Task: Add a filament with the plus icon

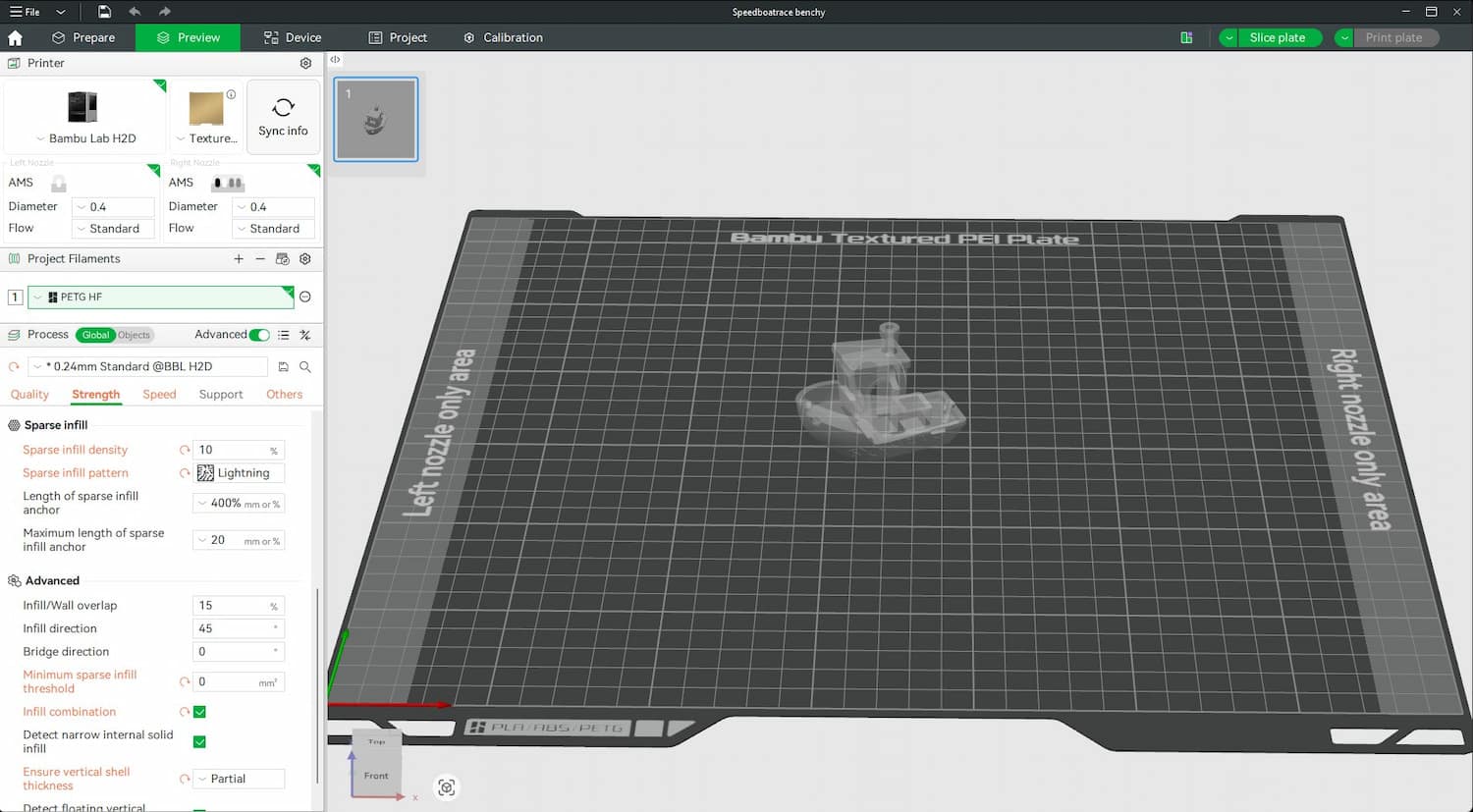Action: [x=239, y=259]
